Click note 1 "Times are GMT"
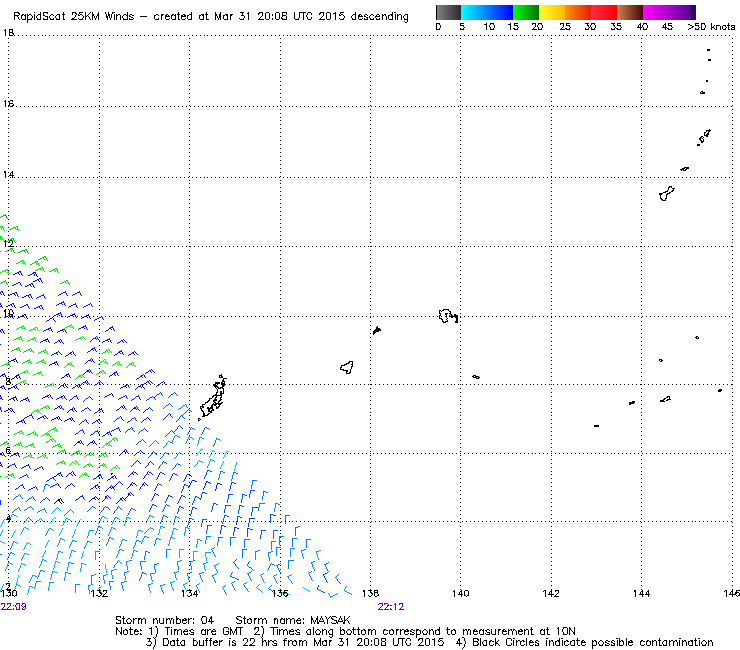The height and width of the screenshot is (650, 740). (196, 631)
